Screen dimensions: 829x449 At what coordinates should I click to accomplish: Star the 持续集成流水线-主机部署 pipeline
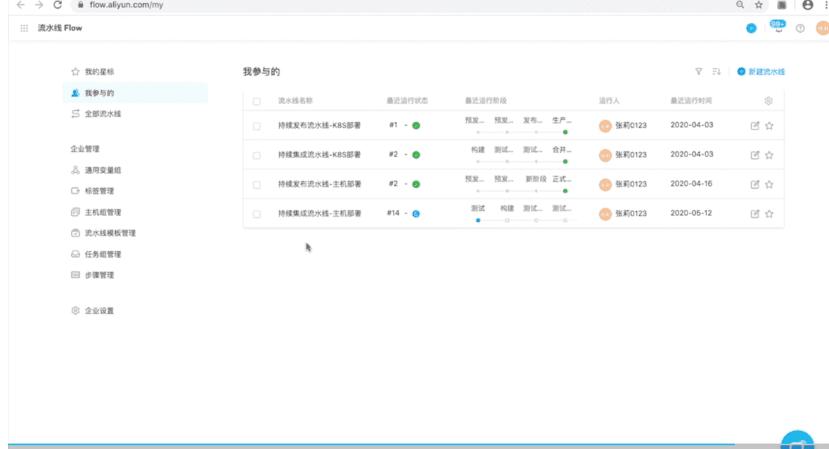[x=769, y=214]
